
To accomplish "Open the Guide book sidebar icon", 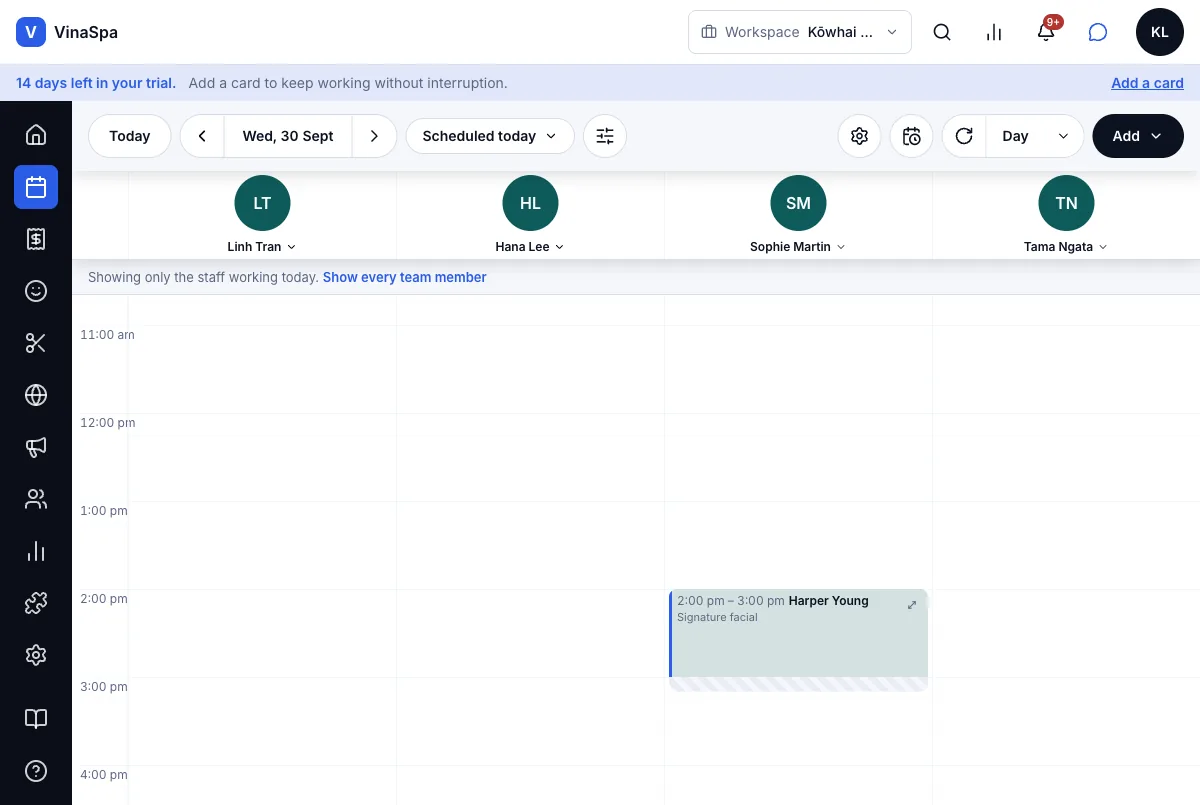I will pos(36,719).
